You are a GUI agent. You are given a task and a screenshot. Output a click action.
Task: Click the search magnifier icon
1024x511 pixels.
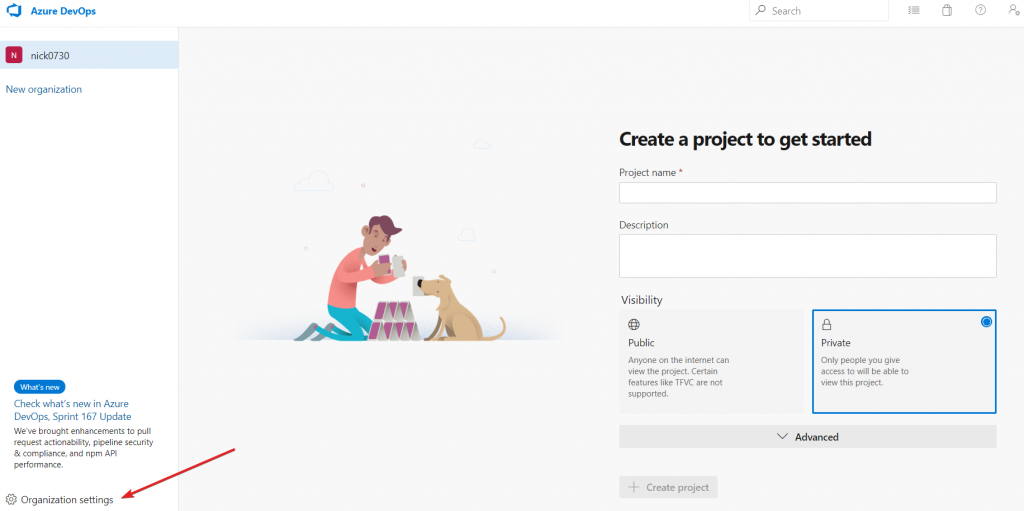pyautogui.click(x=761, y=10)
